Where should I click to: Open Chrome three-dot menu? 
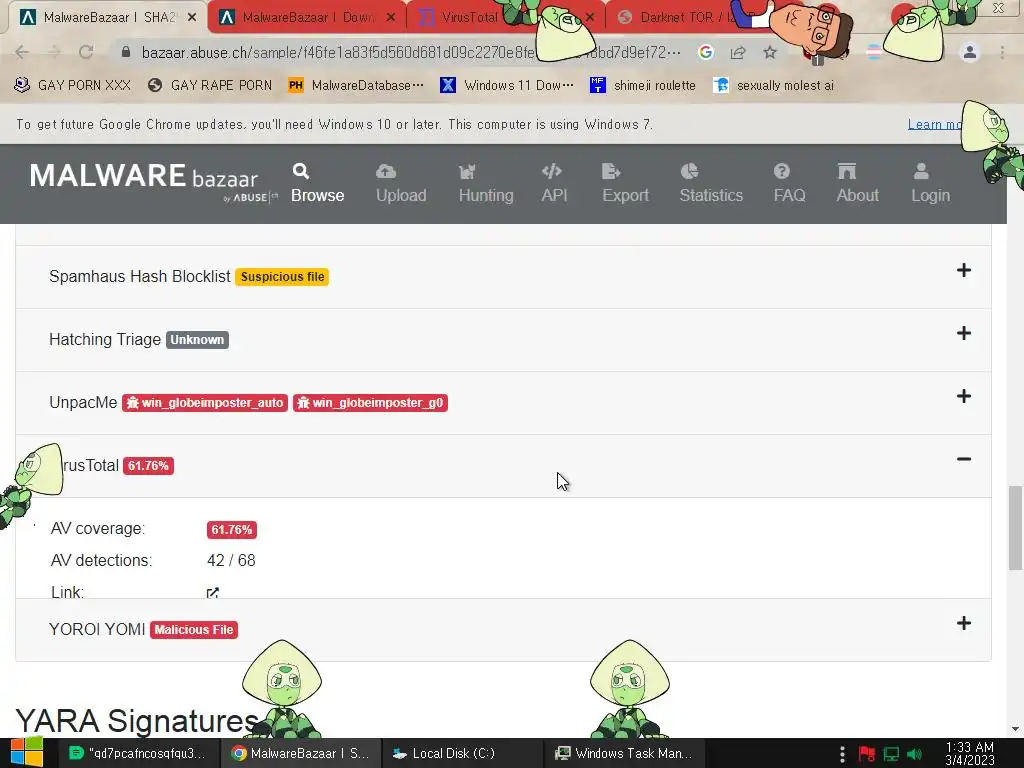click(1002, 52)
